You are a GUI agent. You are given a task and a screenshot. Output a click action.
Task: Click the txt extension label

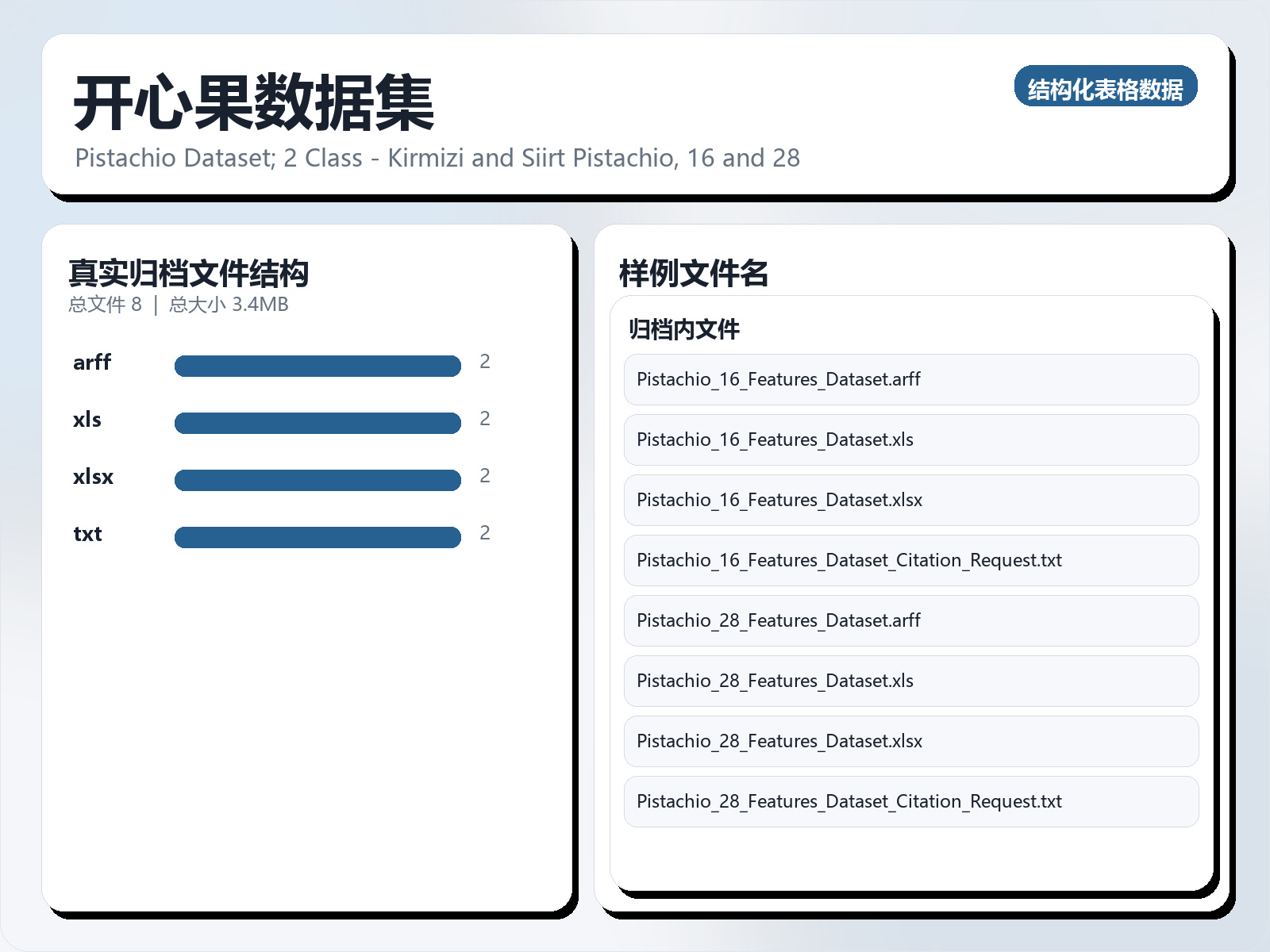point(87,534)
